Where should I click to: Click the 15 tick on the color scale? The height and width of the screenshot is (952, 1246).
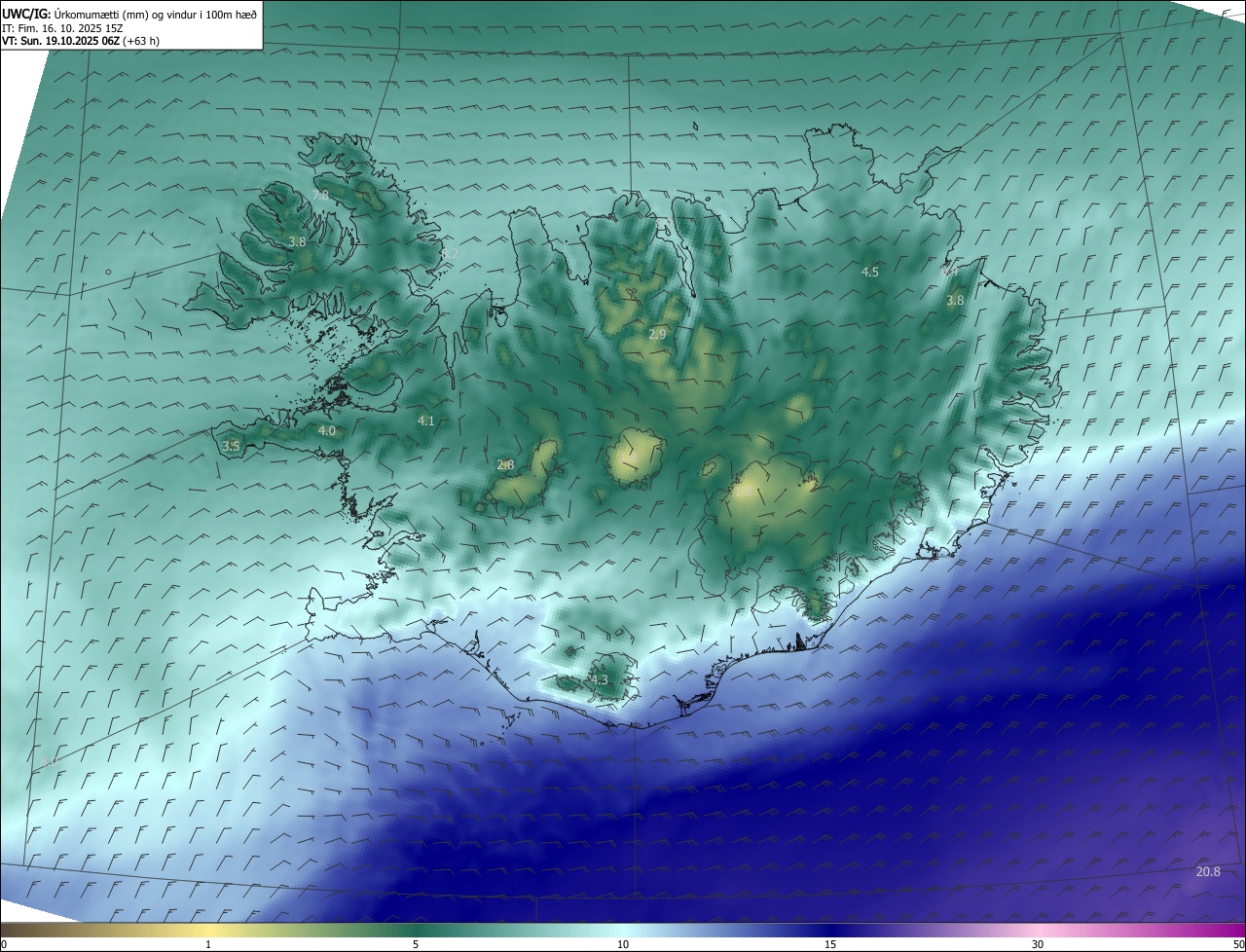click(x=830, y=944)
